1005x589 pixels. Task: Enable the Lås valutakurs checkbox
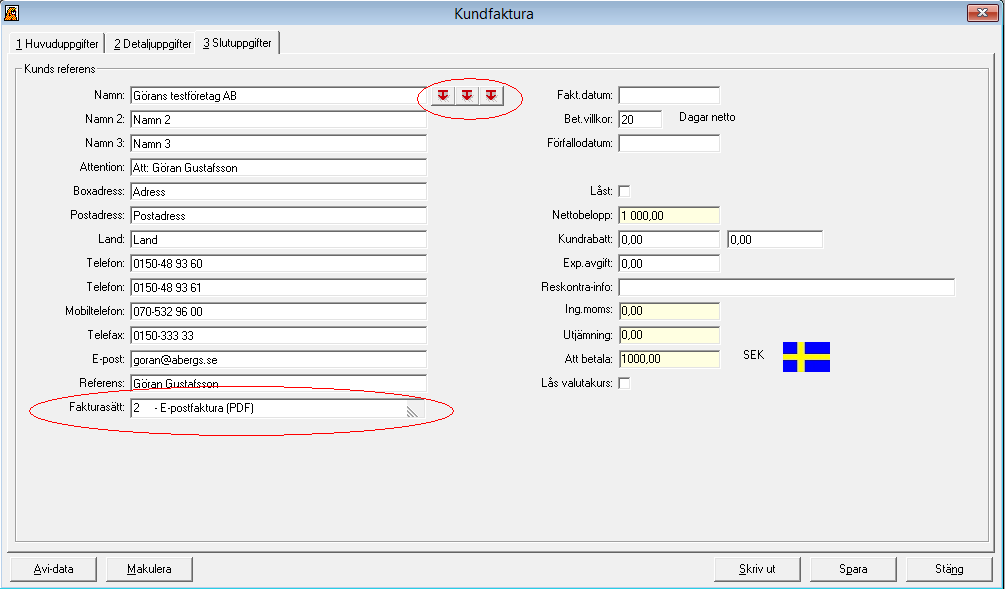tap(624, 383)
